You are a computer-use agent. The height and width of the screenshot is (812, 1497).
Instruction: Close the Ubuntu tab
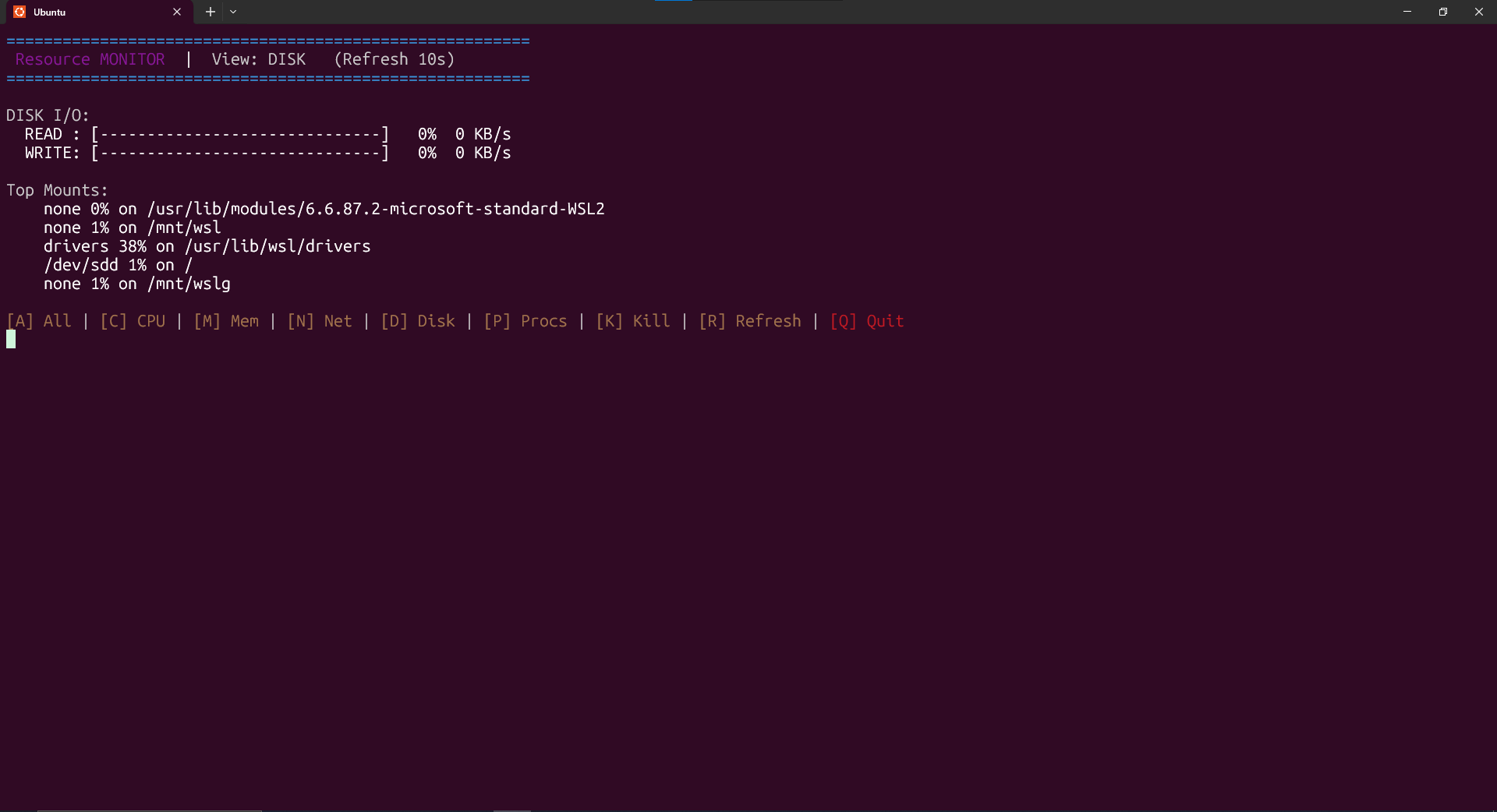tap(177, 12)
